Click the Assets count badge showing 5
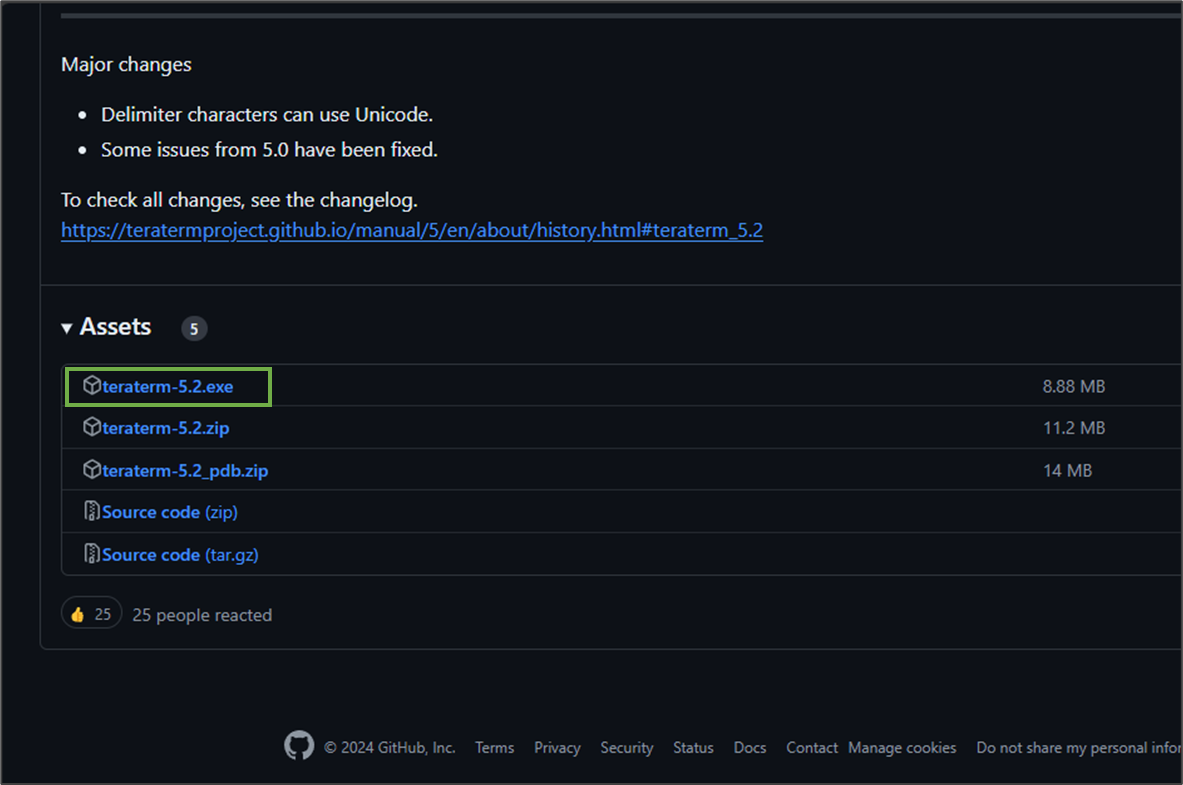1183x785 pixels. (x=194, y=328)
